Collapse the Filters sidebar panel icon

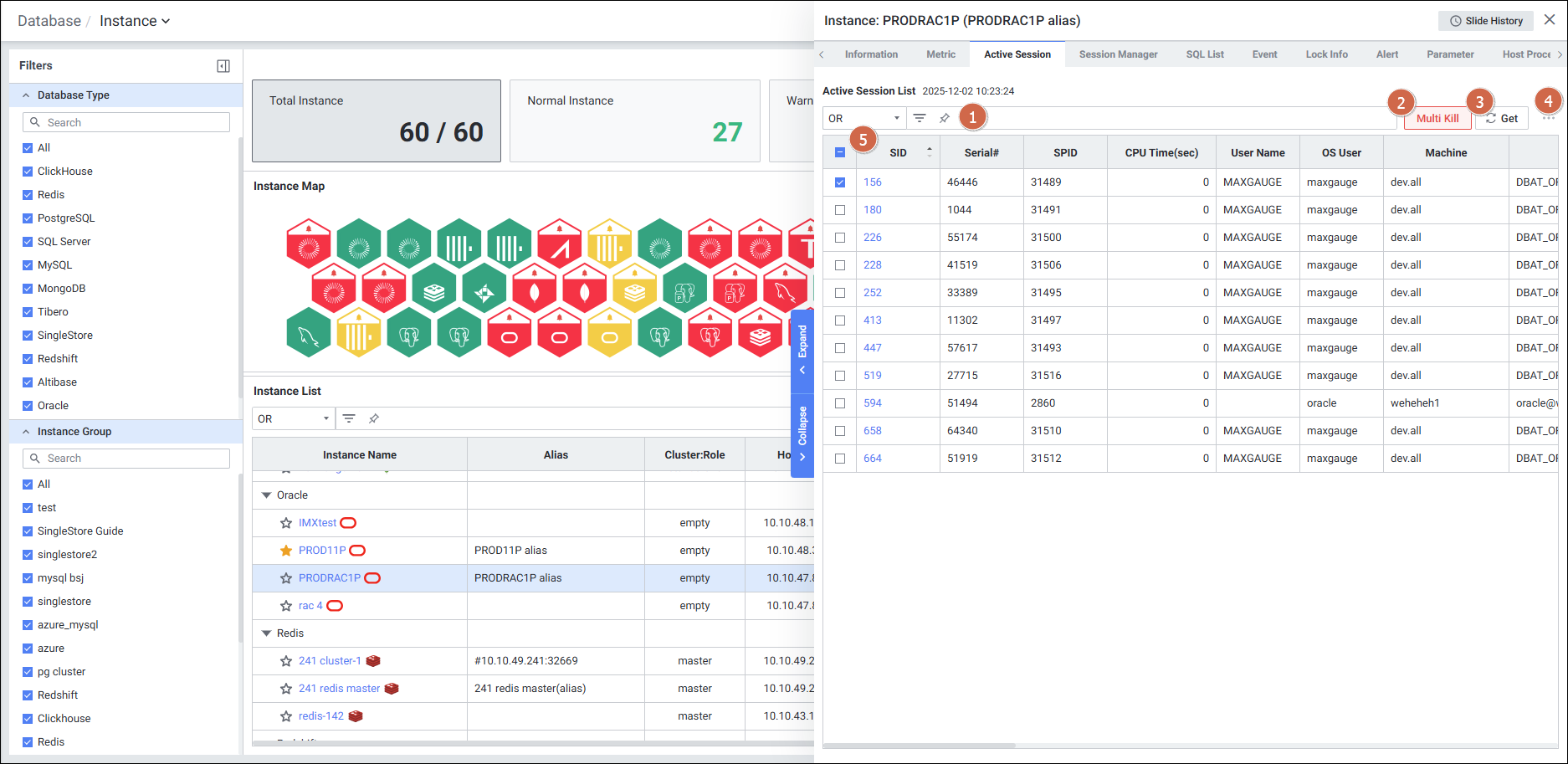223,66
